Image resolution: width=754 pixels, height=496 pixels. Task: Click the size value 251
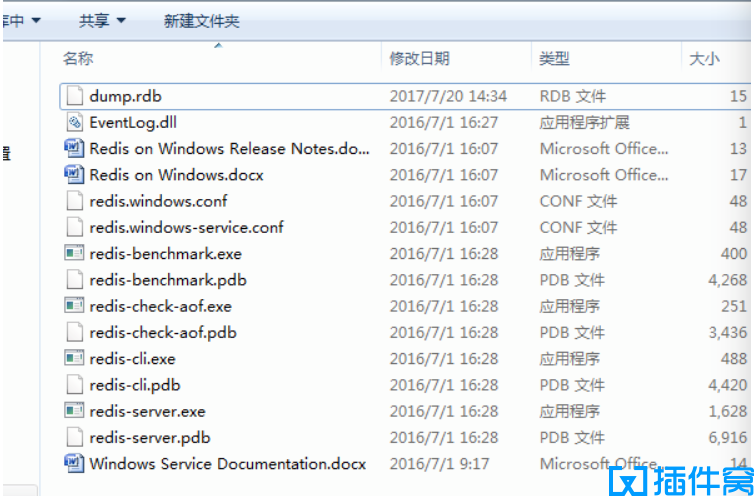pyautogui.click(x=734, y=306)
